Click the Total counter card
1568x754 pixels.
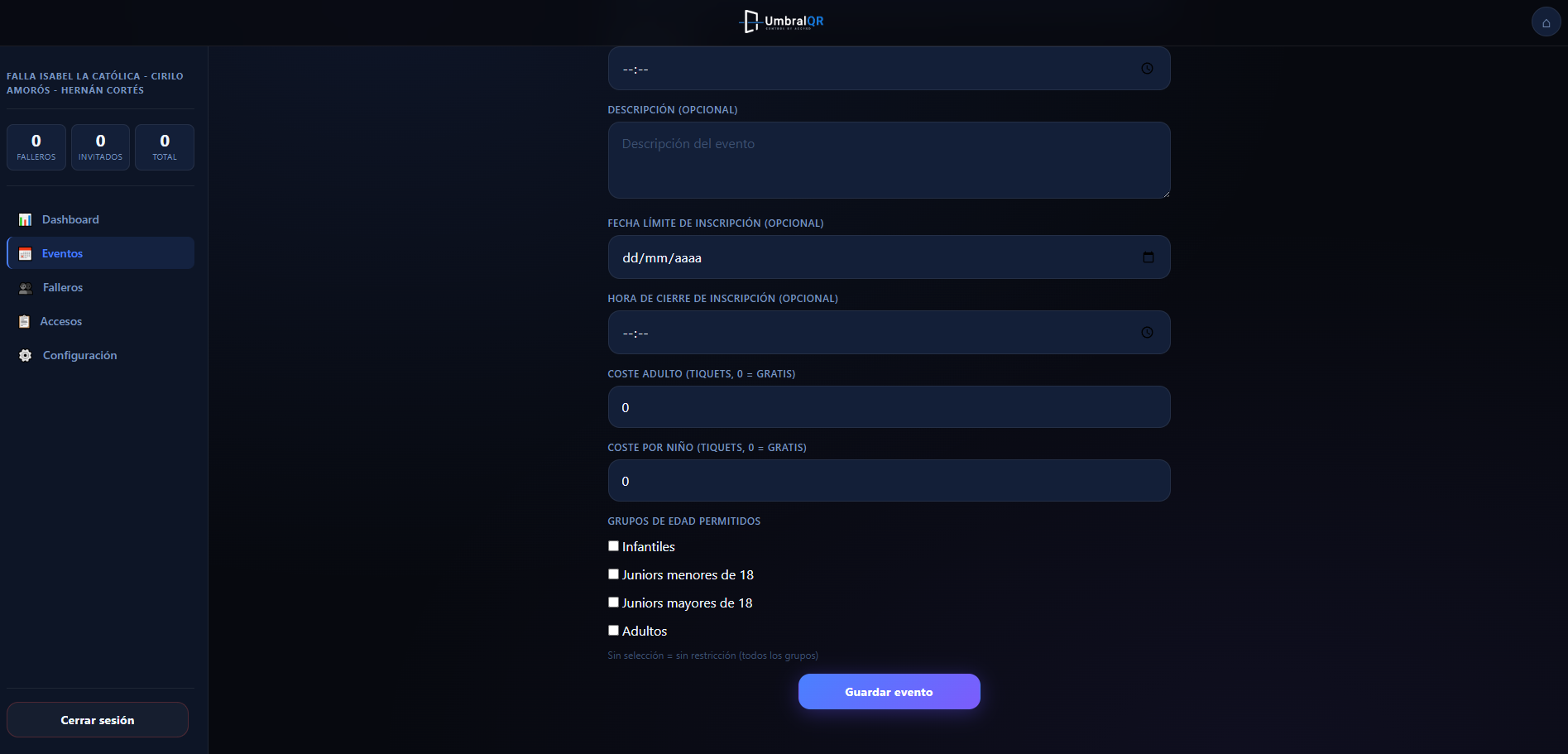(x=165, y=147)
